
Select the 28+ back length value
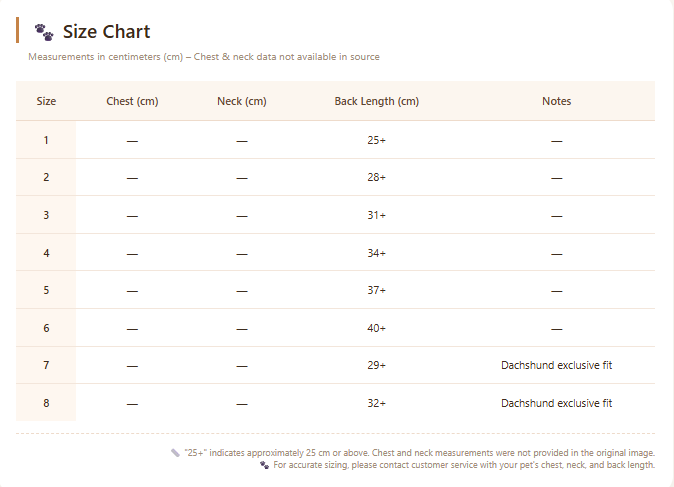[x=377, y=177]
